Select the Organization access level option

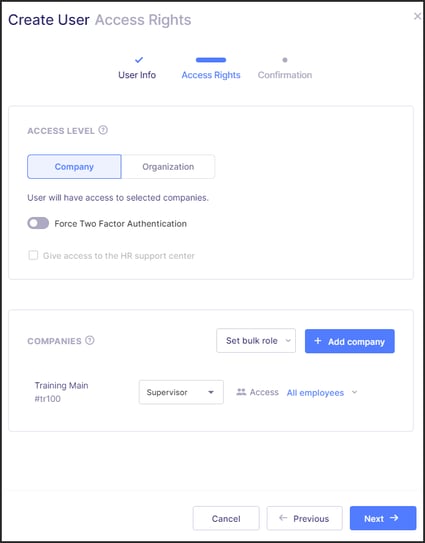point(168,167)
